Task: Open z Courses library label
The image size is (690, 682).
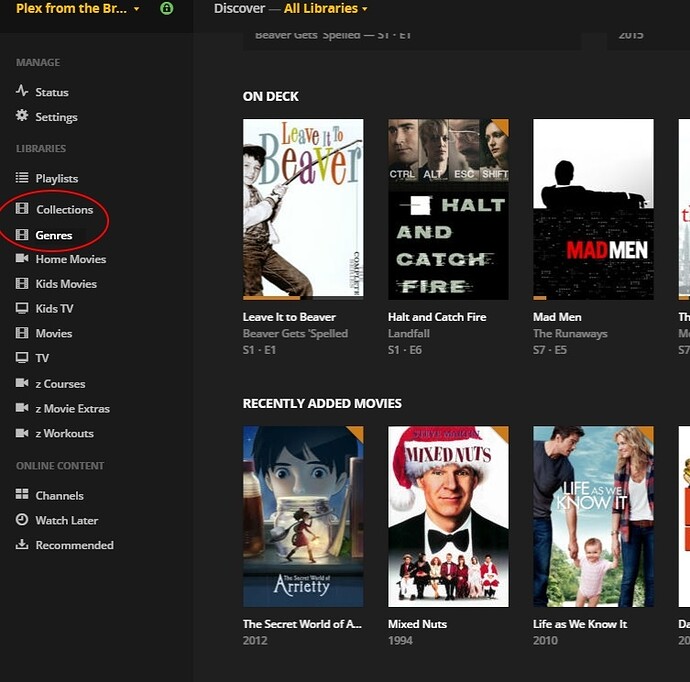Action: pyautogui.click(x=60, y=384)
